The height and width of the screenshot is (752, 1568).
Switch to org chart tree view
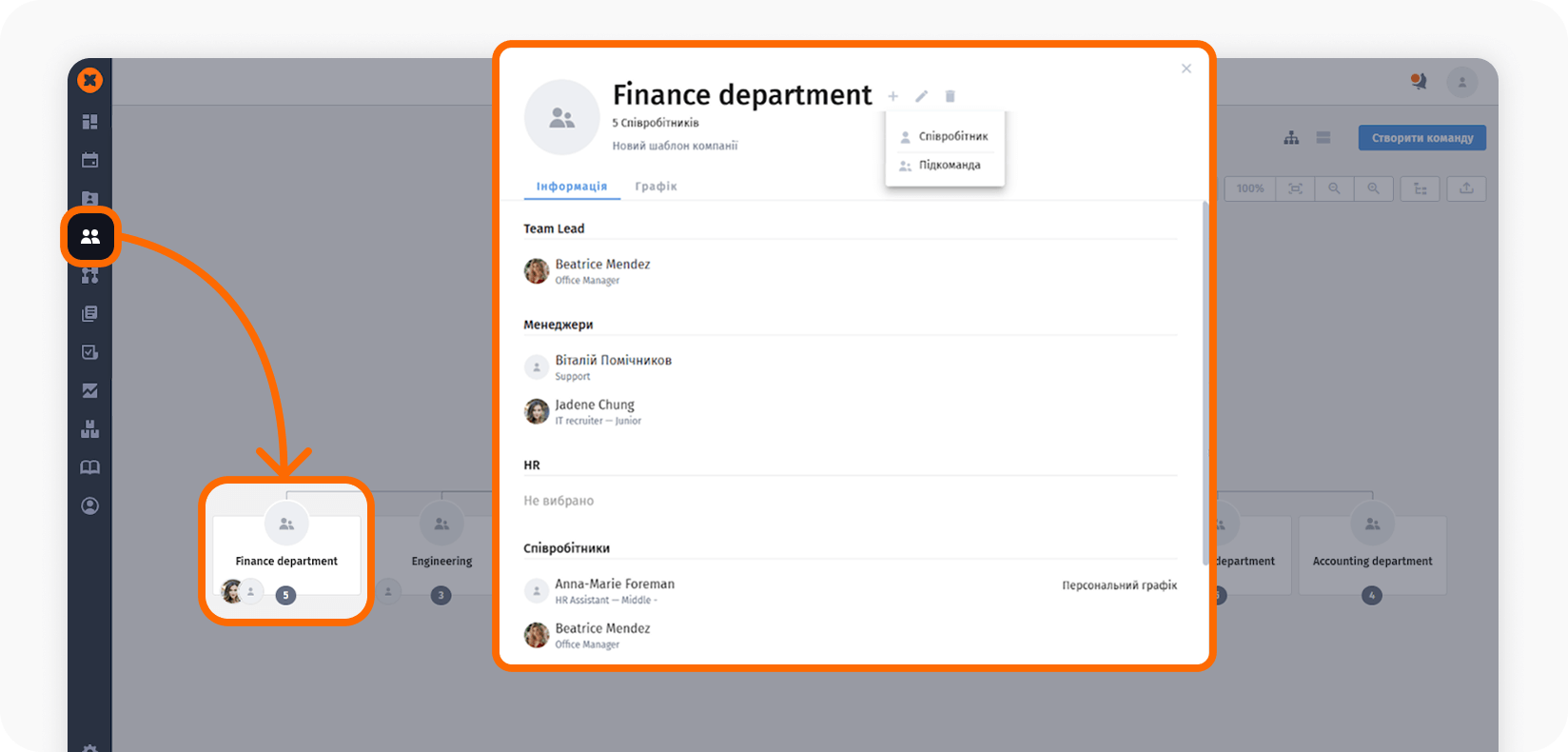(1291, 138)
